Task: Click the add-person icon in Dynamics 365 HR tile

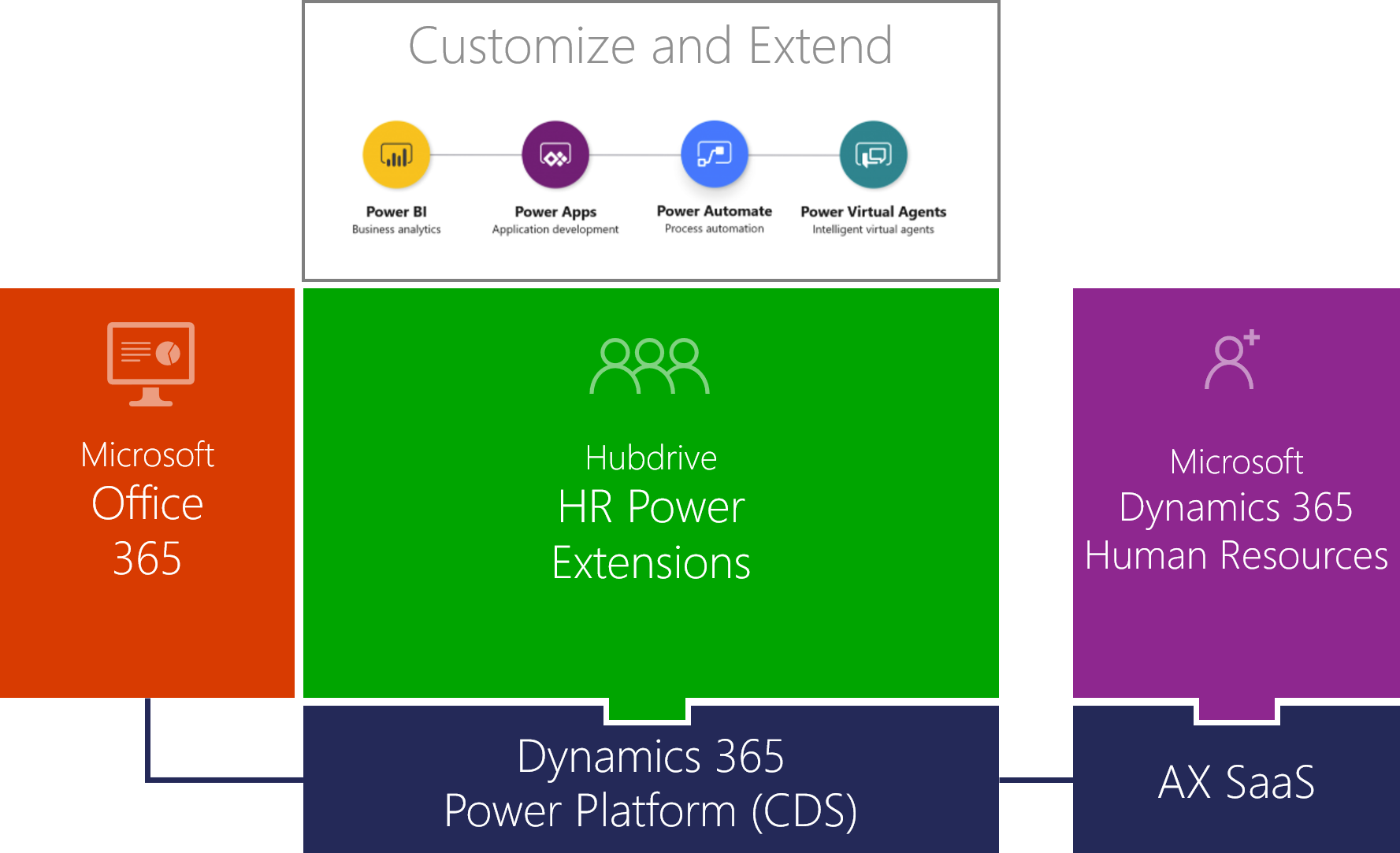Action: pos(1232,359)
